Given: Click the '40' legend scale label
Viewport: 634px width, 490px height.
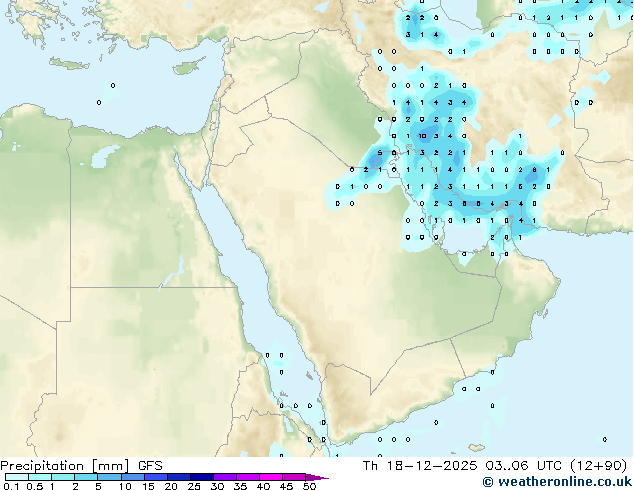Looking at the screenshot, I should click(263, 486).
